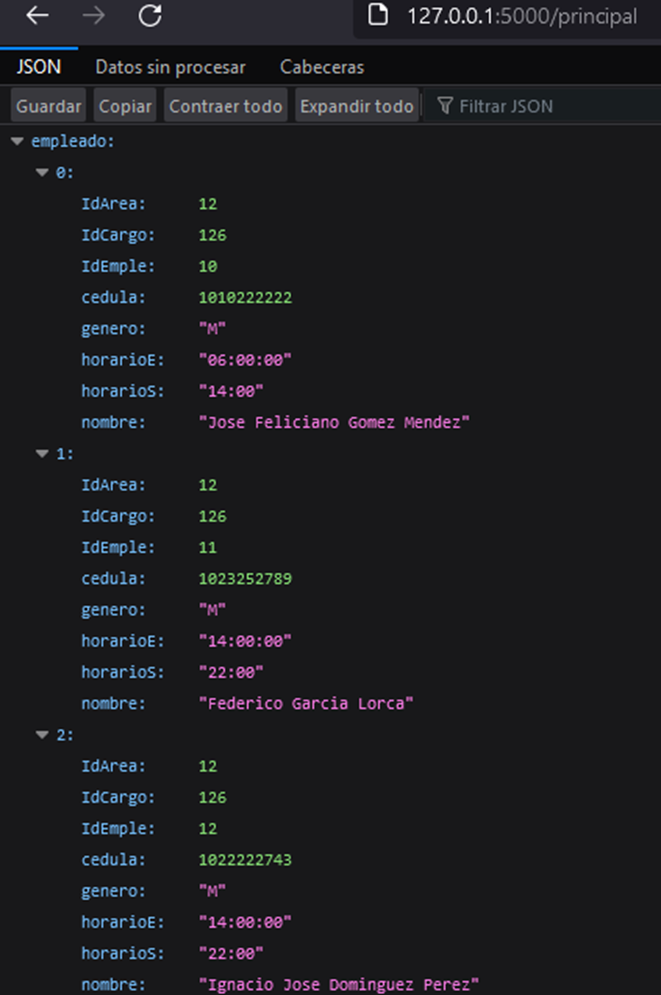Collapse entry 1 of empleado
Screen dimensions: 661x995
42,454
